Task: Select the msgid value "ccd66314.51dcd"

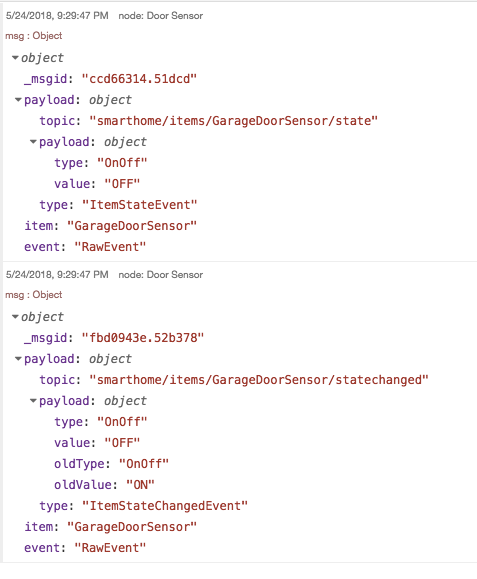Action: [139, 79]
